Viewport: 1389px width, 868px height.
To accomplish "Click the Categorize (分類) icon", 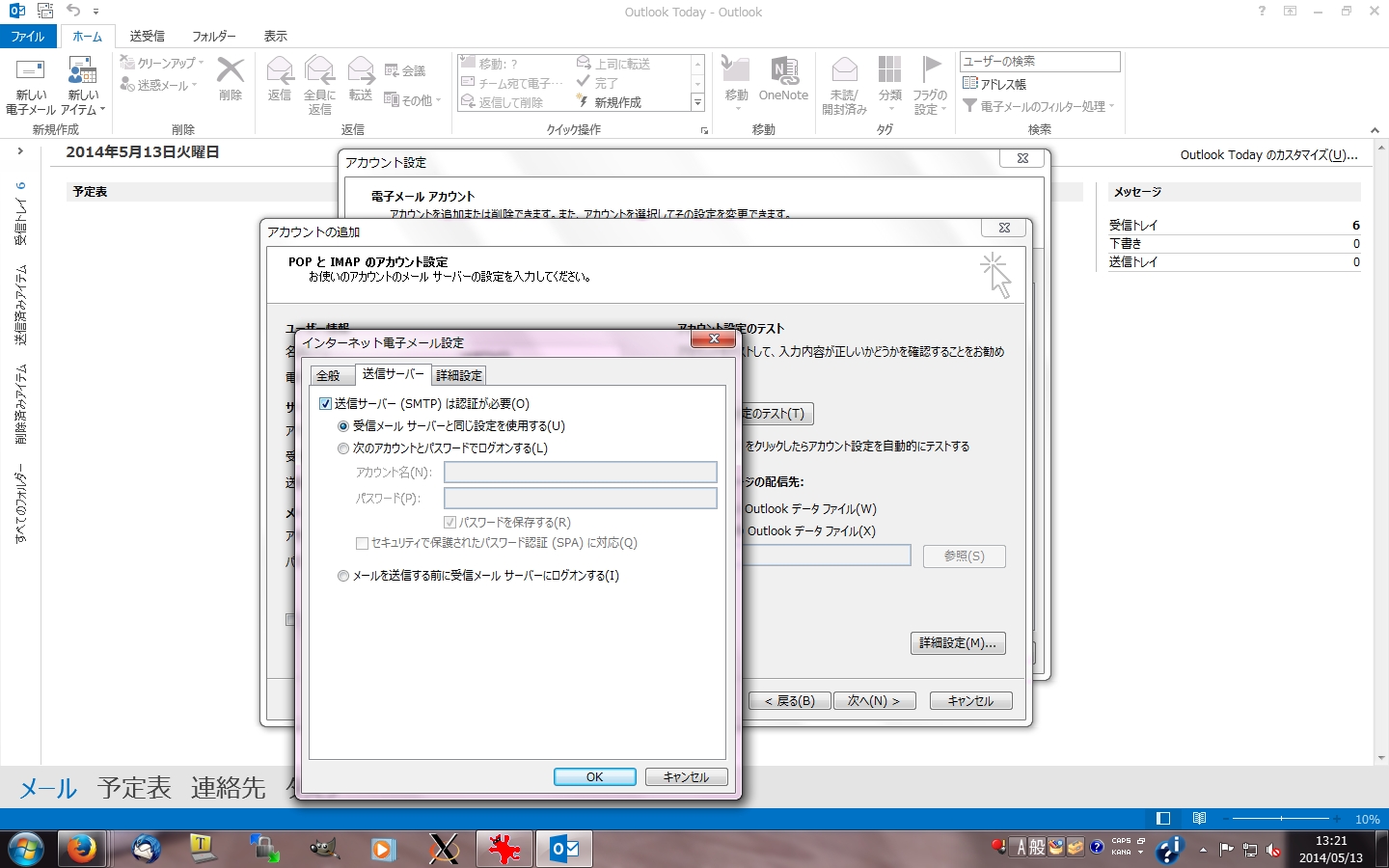I will [889, 70].
